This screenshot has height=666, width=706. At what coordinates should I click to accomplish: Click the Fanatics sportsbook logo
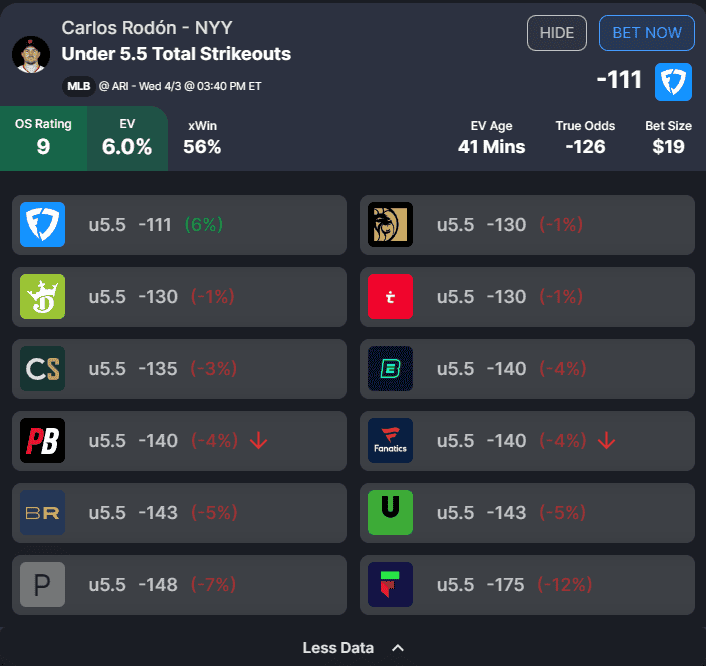390,441
